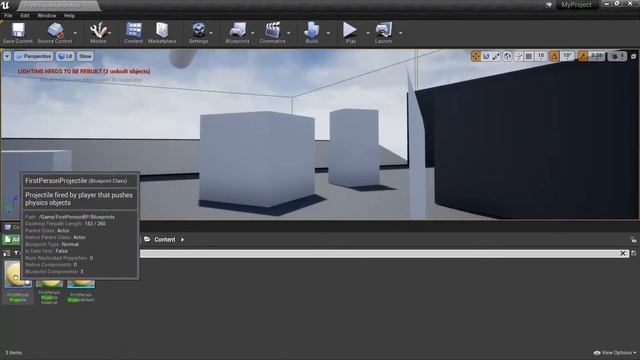Click the '3 items' status text
Image resolution: width=640 pixels, height=360 pixels.
pyautogui.click(x=13, y=353)
